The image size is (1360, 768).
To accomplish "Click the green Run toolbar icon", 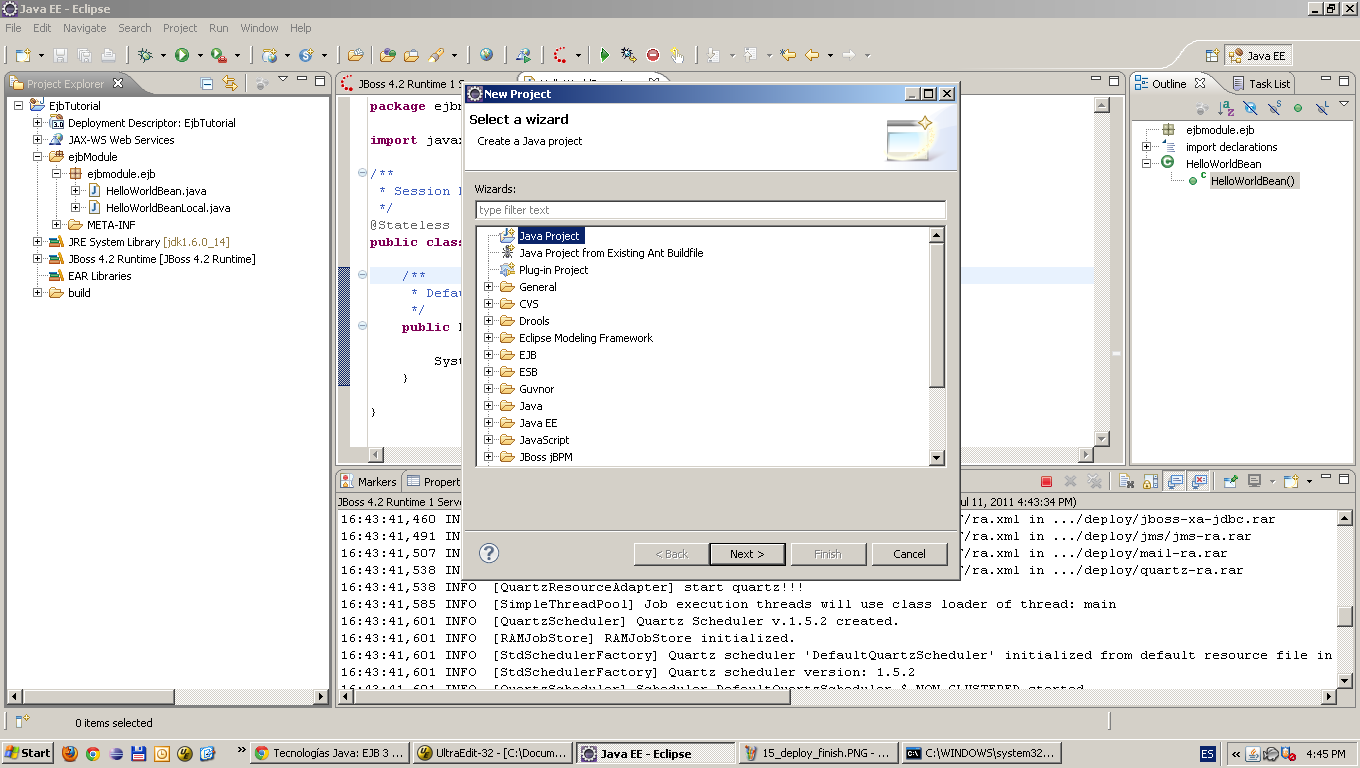I will pos(182,55).
